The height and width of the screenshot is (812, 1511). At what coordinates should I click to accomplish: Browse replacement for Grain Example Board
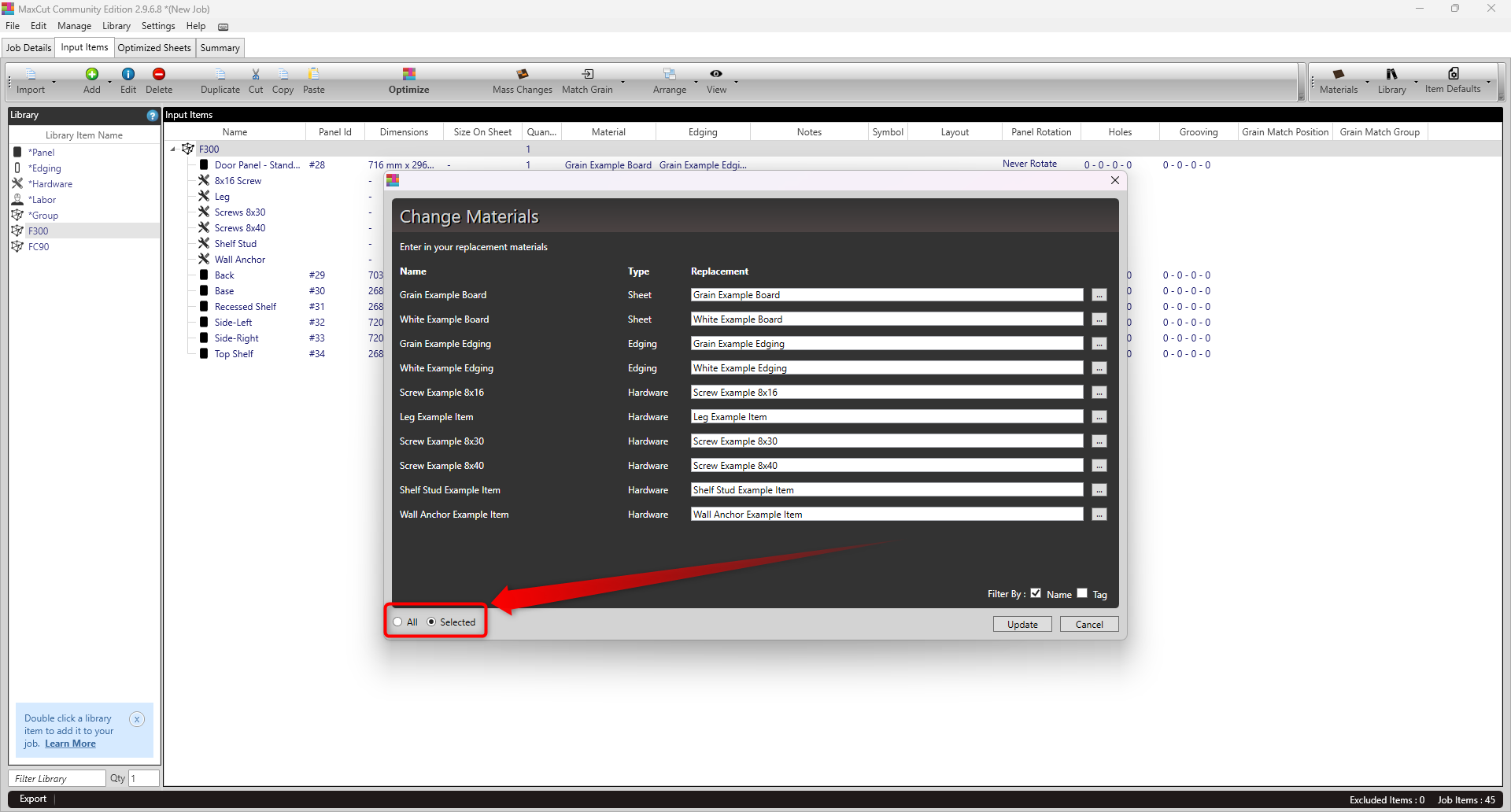tap(1099, 295)
